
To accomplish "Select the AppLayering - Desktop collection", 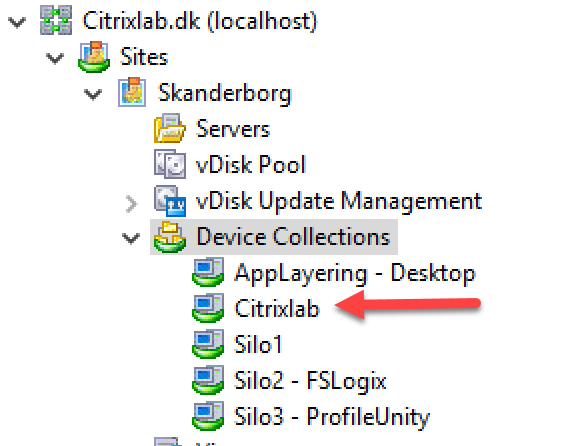I will pos(355,273).
